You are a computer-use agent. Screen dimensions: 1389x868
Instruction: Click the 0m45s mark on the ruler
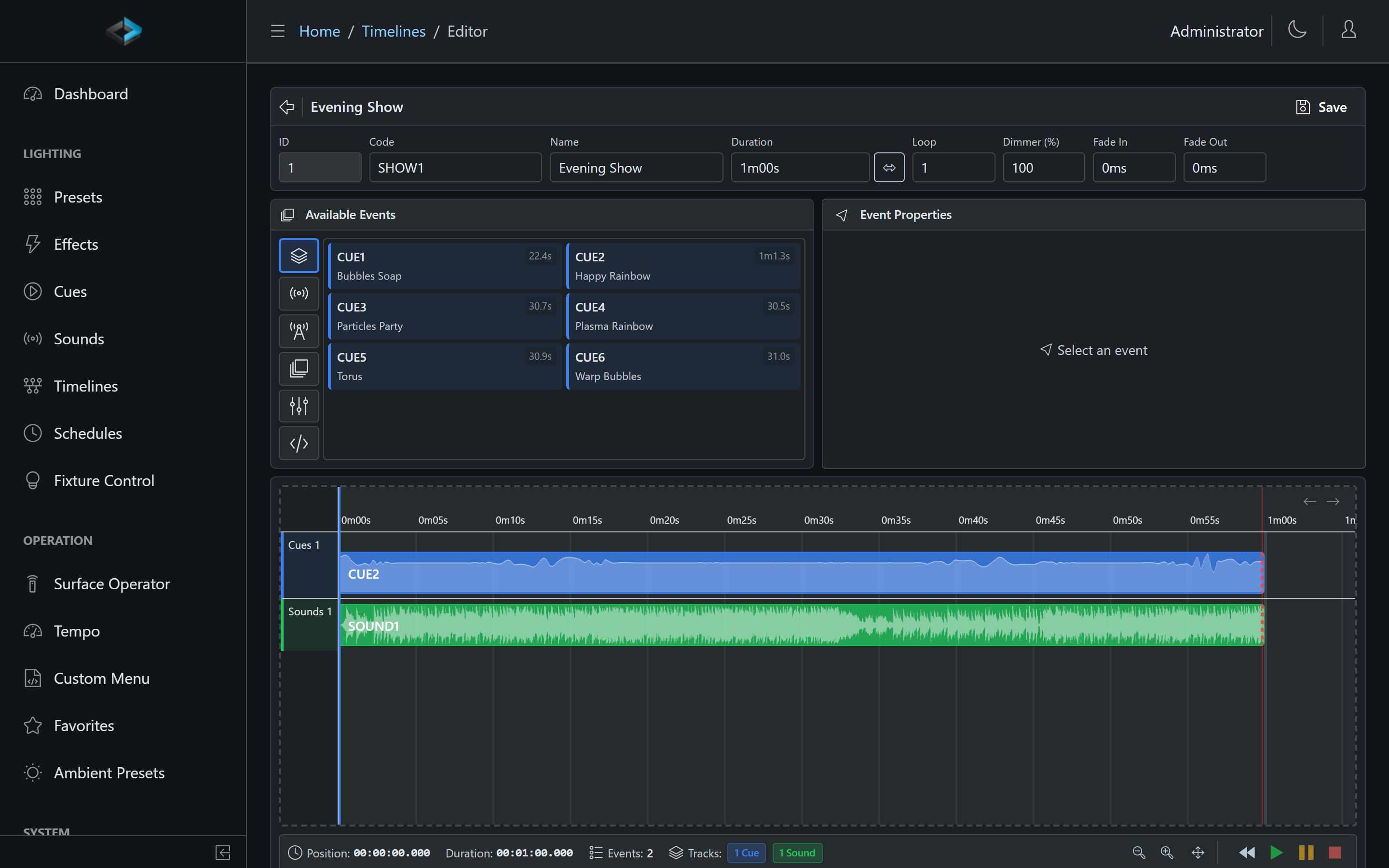point(1050,520)
